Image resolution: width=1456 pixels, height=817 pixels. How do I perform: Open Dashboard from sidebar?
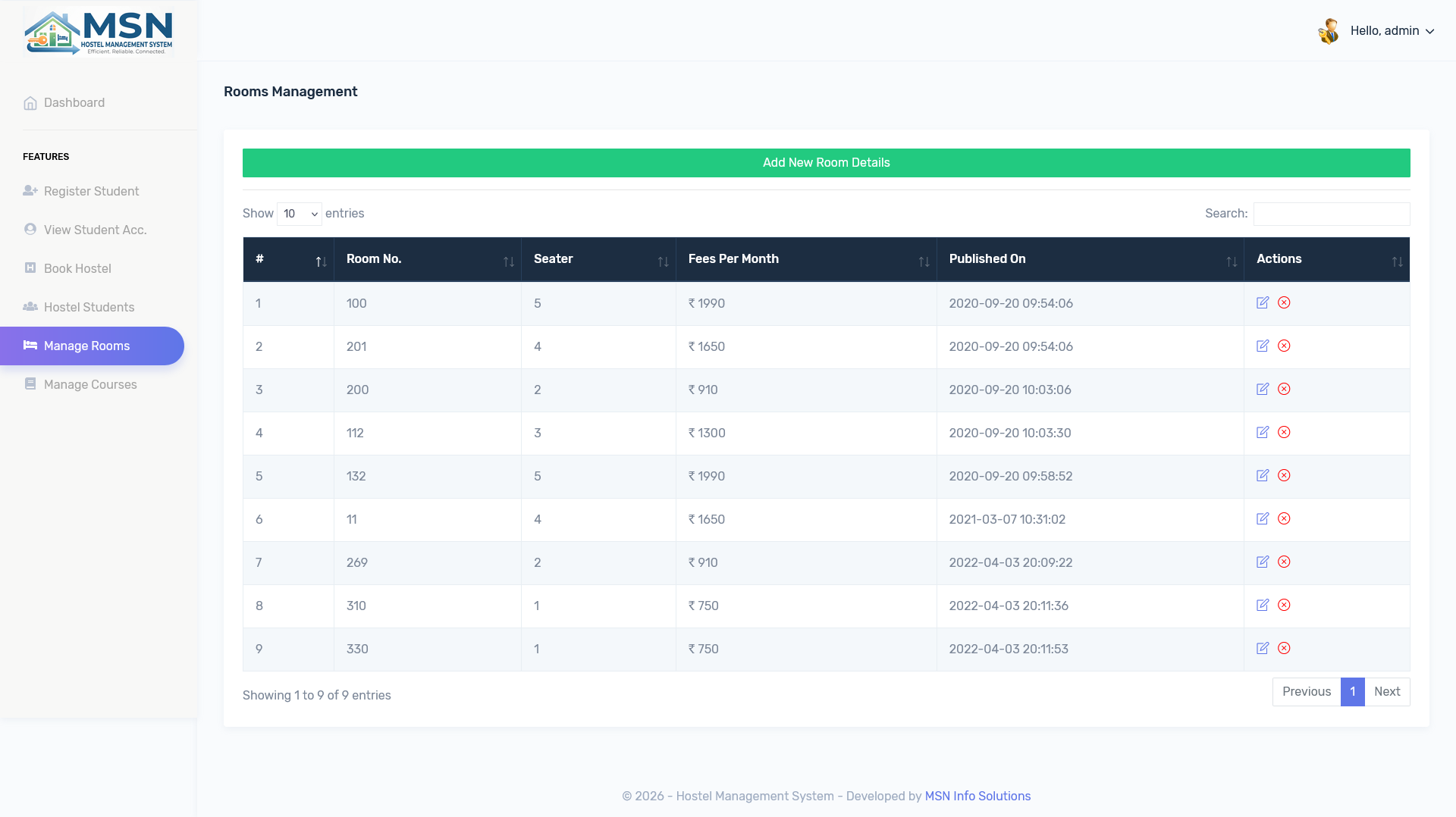click(x=74, y=103)
